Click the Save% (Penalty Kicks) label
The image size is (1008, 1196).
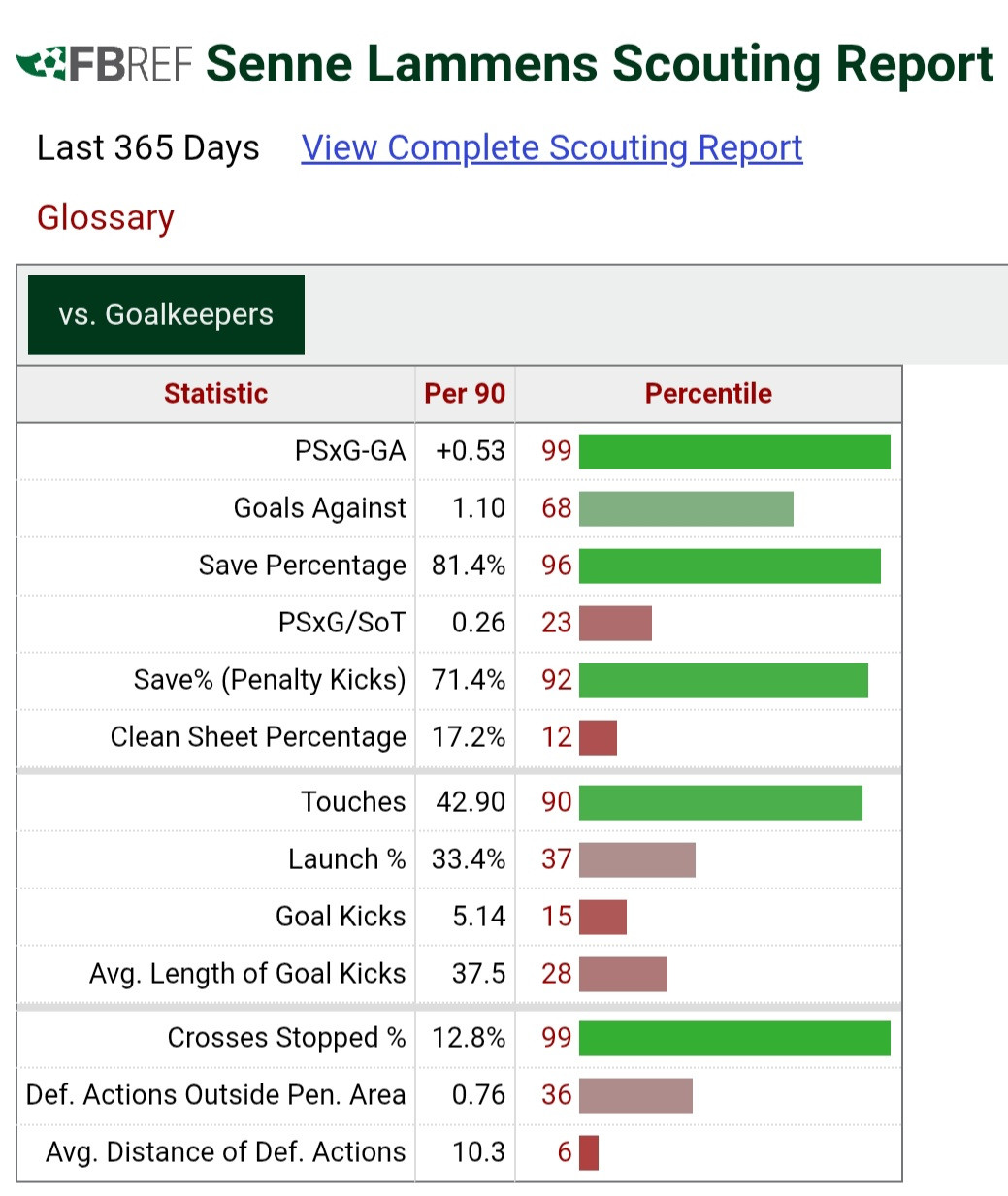pos(270,680)
